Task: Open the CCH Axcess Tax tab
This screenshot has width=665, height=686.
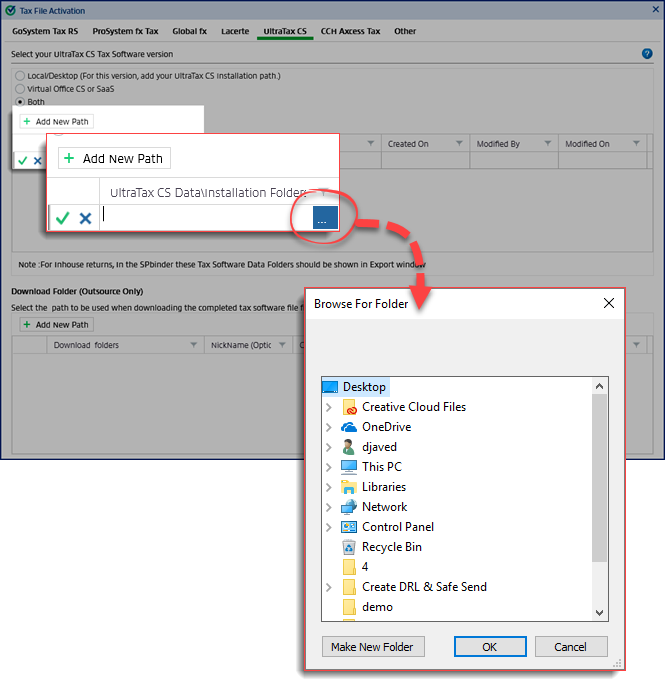Action: 350,31
